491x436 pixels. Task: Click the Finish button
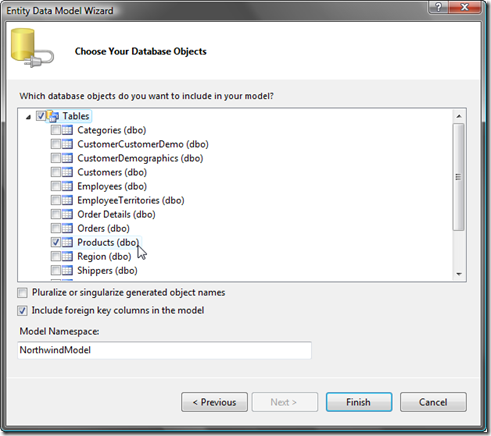(x=359, y=402)
